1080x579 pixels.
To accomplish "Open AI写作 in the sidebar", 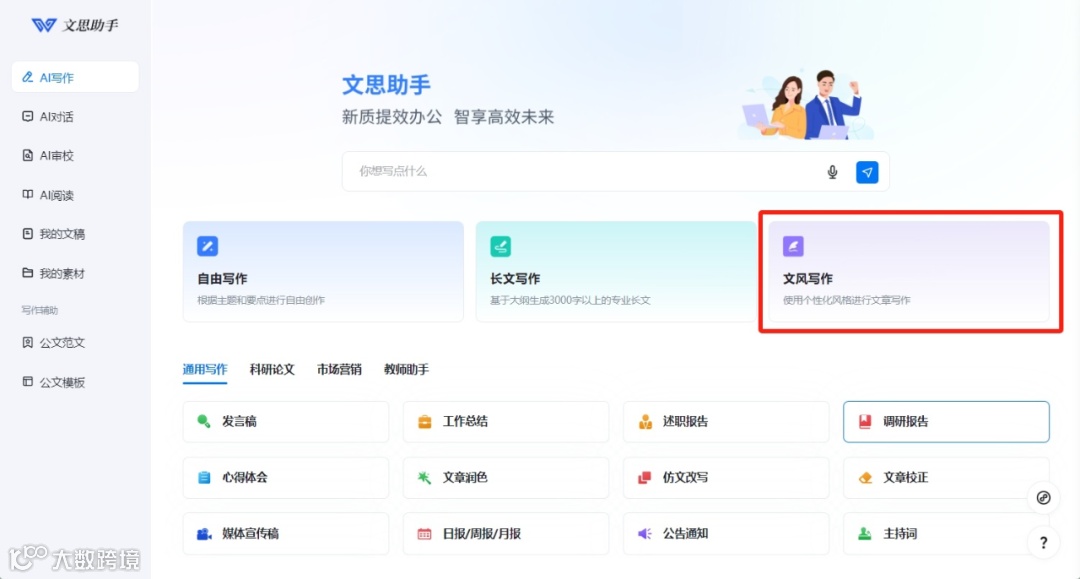I will (x=75, y=77).
